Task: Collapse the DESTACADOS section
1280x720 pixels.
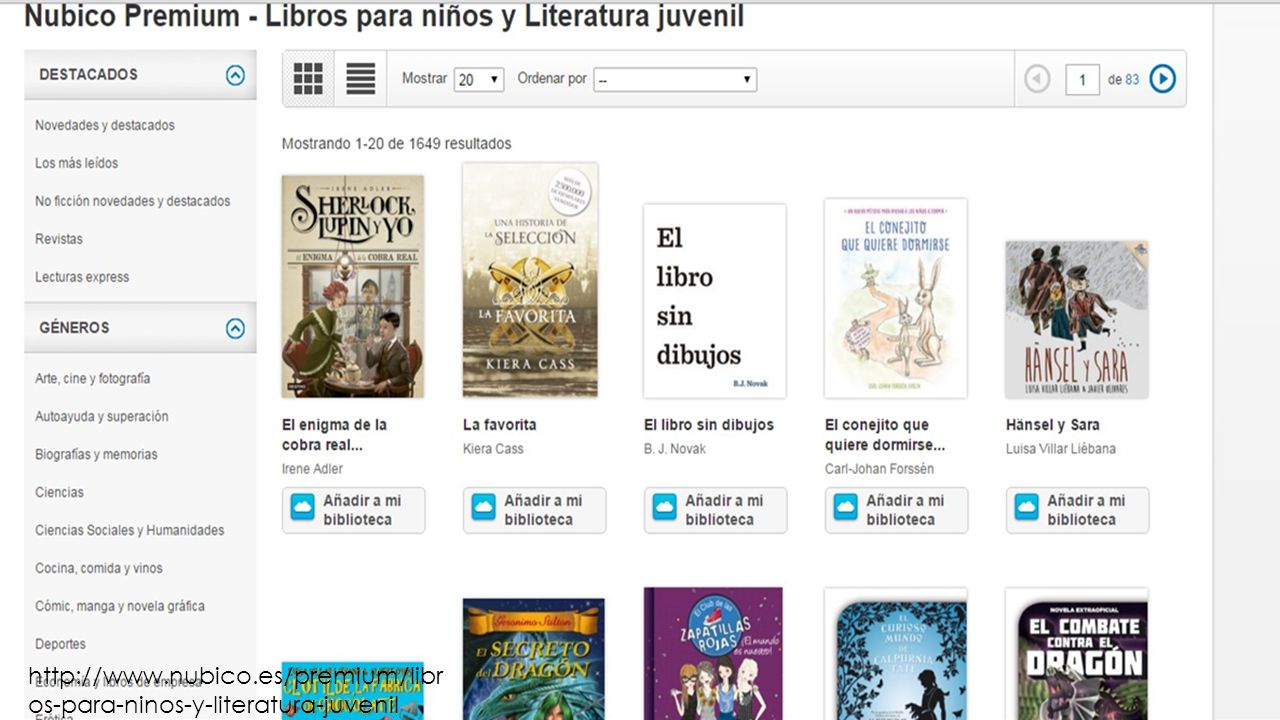Action: (x=235, y=75)
